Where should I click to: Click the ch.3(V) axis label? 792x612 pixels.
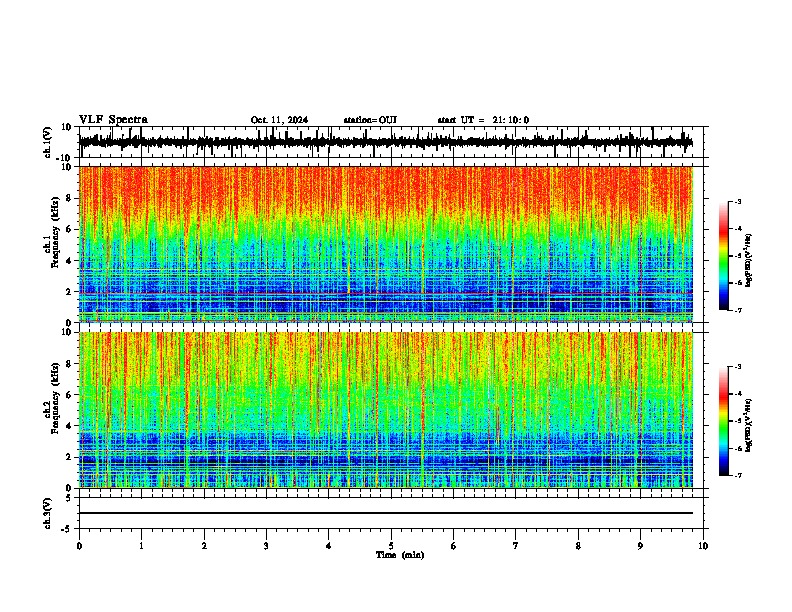tap(48, 514)
